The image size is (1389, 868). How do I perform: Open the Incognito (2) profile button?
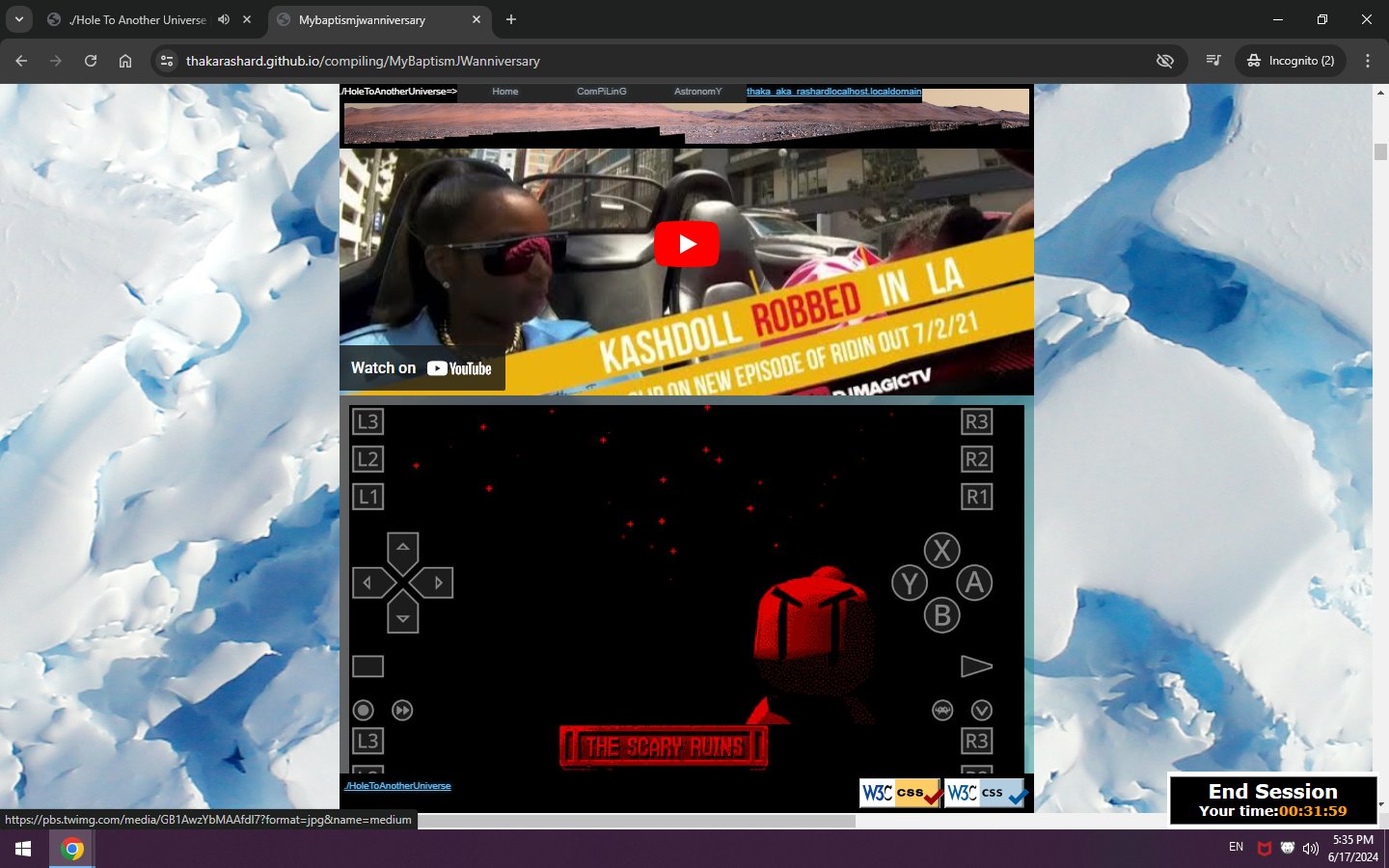click(1291, 61)
